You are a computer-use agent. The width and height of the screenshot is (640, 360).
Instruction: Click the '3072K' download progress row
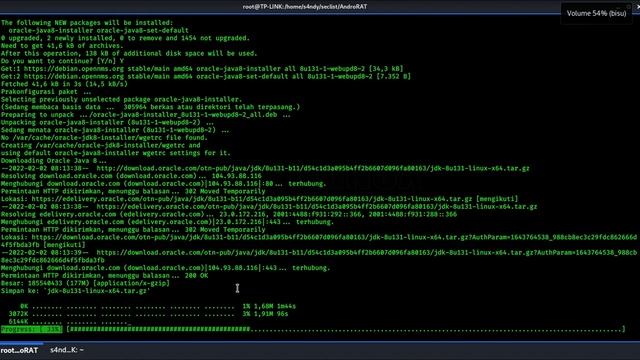(149, 314)
